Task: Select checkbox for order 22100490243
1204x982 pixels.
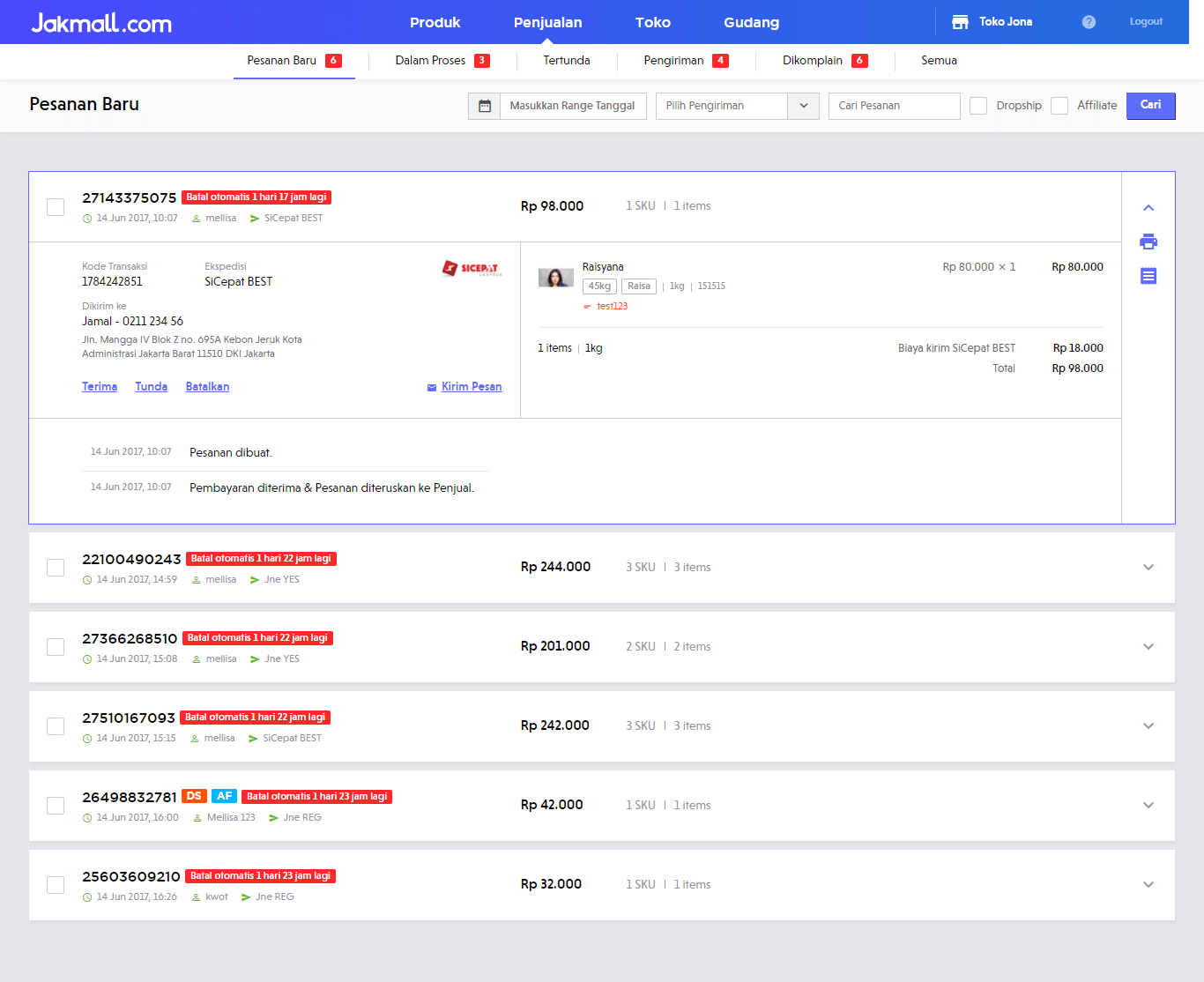Action: click(56, 568)
